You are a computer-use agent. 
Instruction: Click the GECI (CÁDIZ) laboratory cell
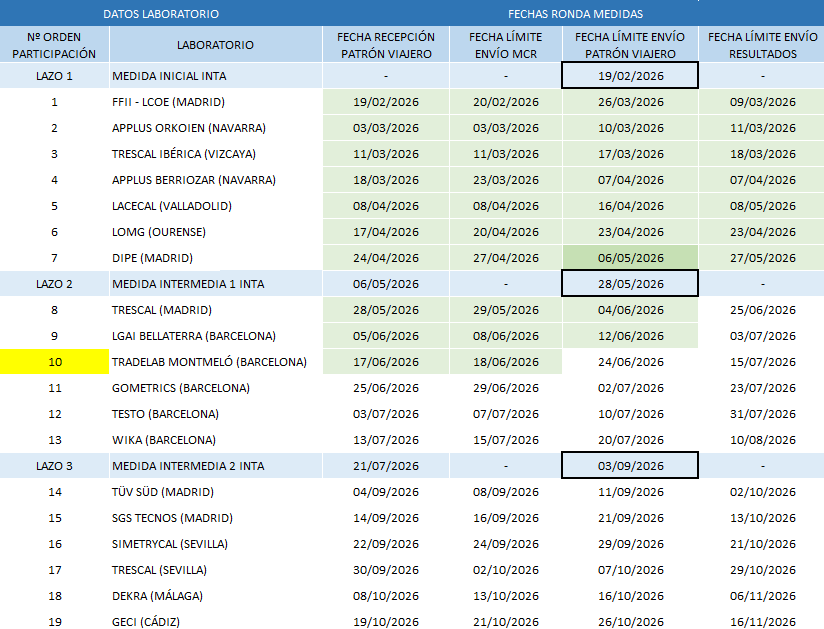[x=215, y=622]
